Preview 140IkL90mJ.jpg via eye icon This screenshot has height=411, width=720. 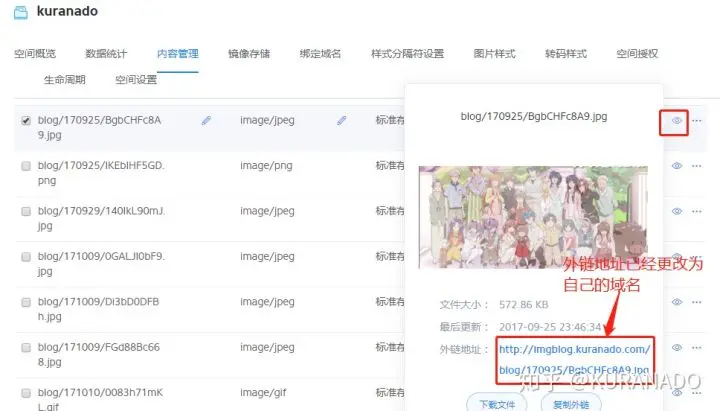click(676, 211)
